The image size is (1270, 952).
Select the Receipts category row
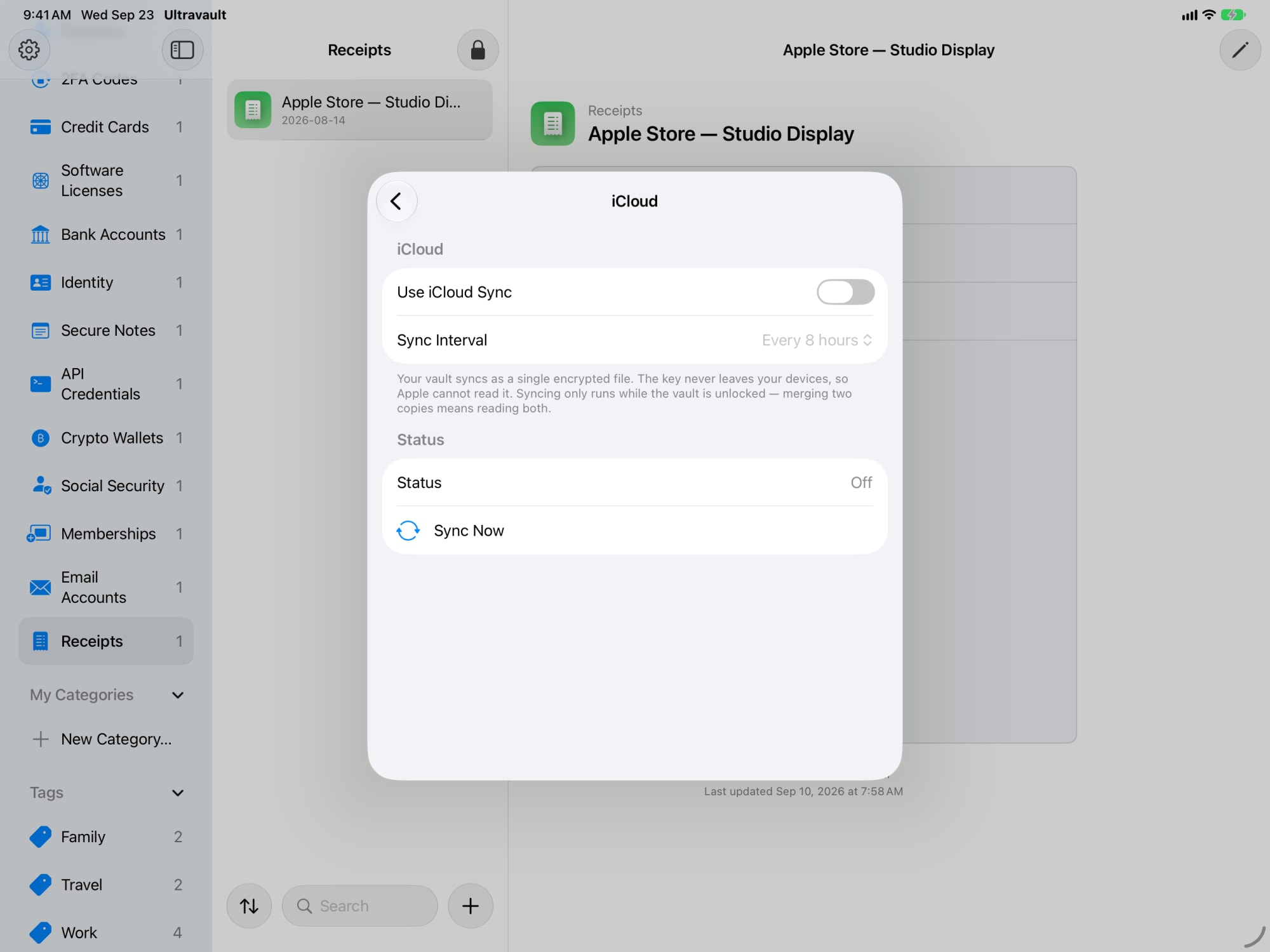106,641
